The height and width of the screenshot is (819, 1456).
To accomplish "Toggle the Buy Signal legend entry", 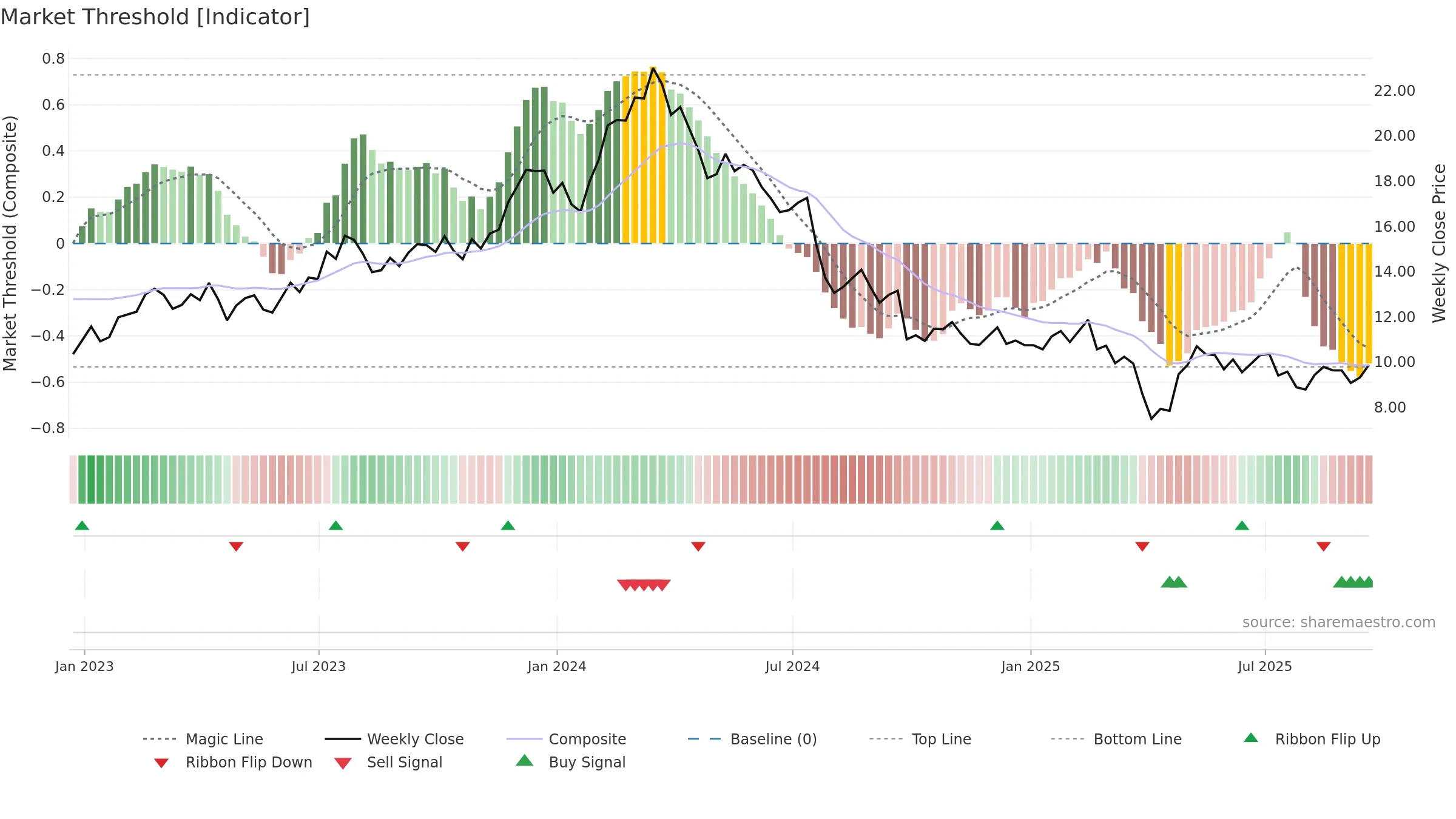I will pyautogui.click(x=570, y=762).
